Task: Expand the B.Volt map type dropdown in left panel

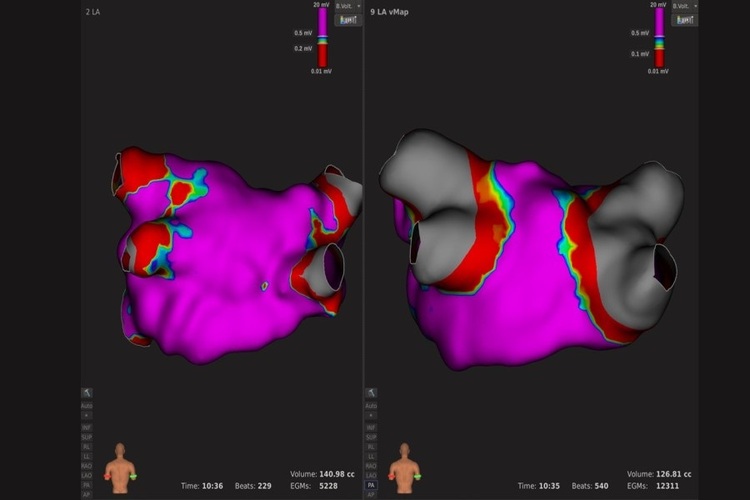Action: pos(347,6)
